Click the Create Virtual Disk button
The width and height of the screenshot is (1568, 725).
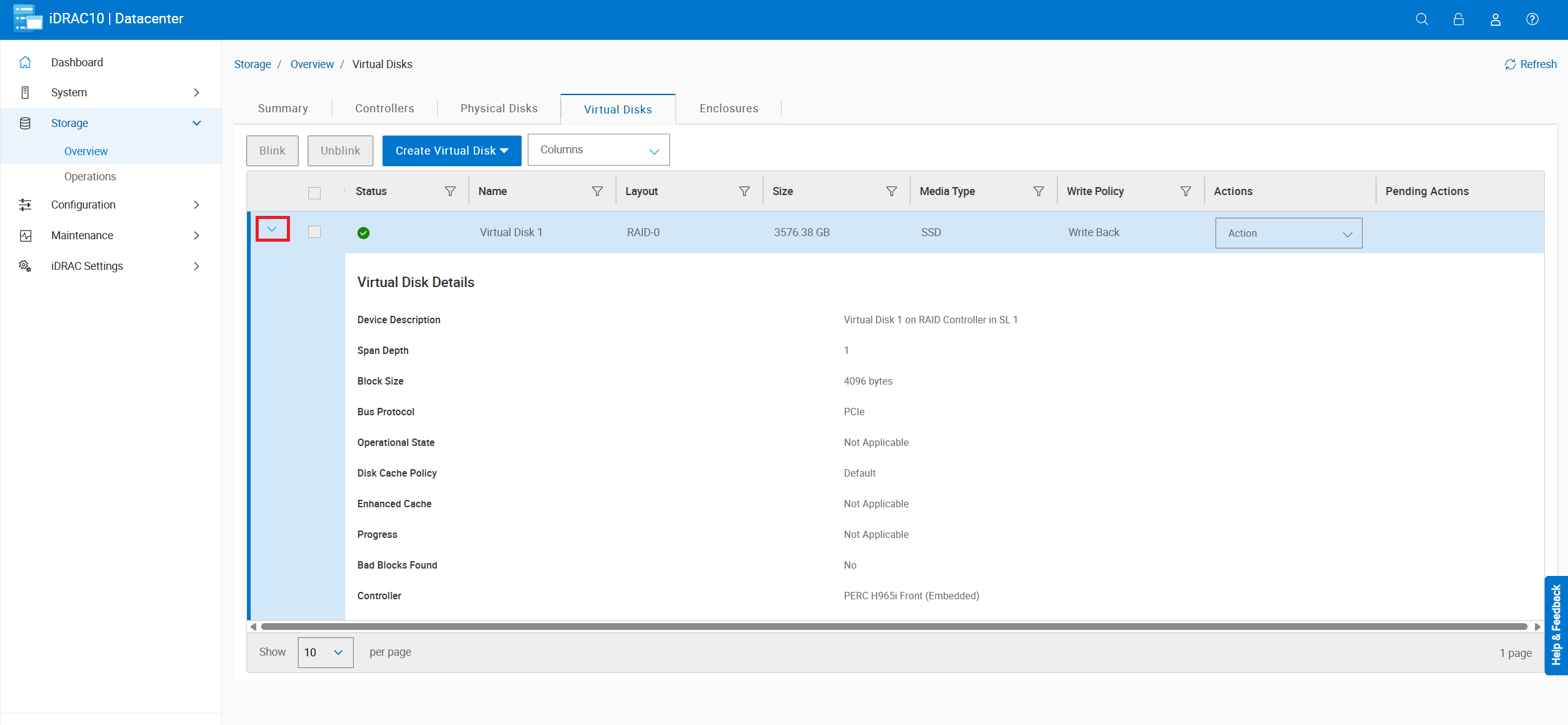pyautogui.click(x=451, y=151)
